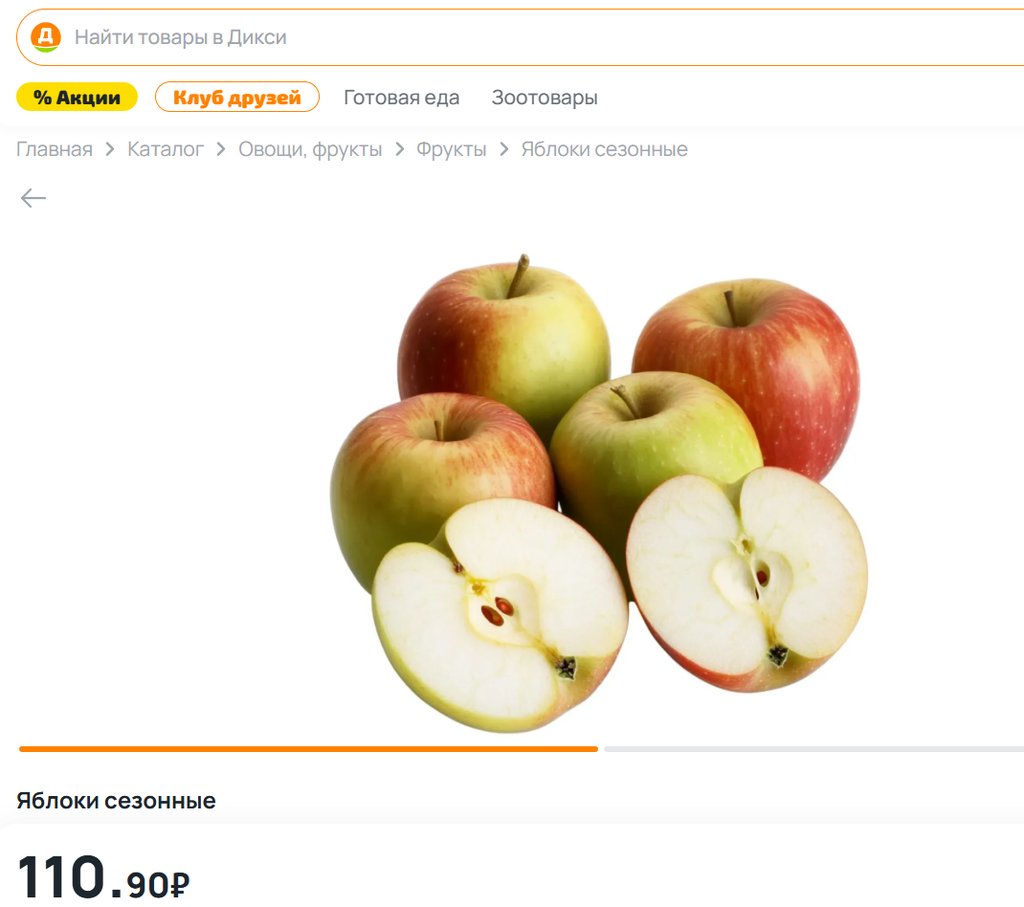Navigate to the Каталог breadcrumb
The width and height of the screenshot is (1024, 907).
(165, 150)
